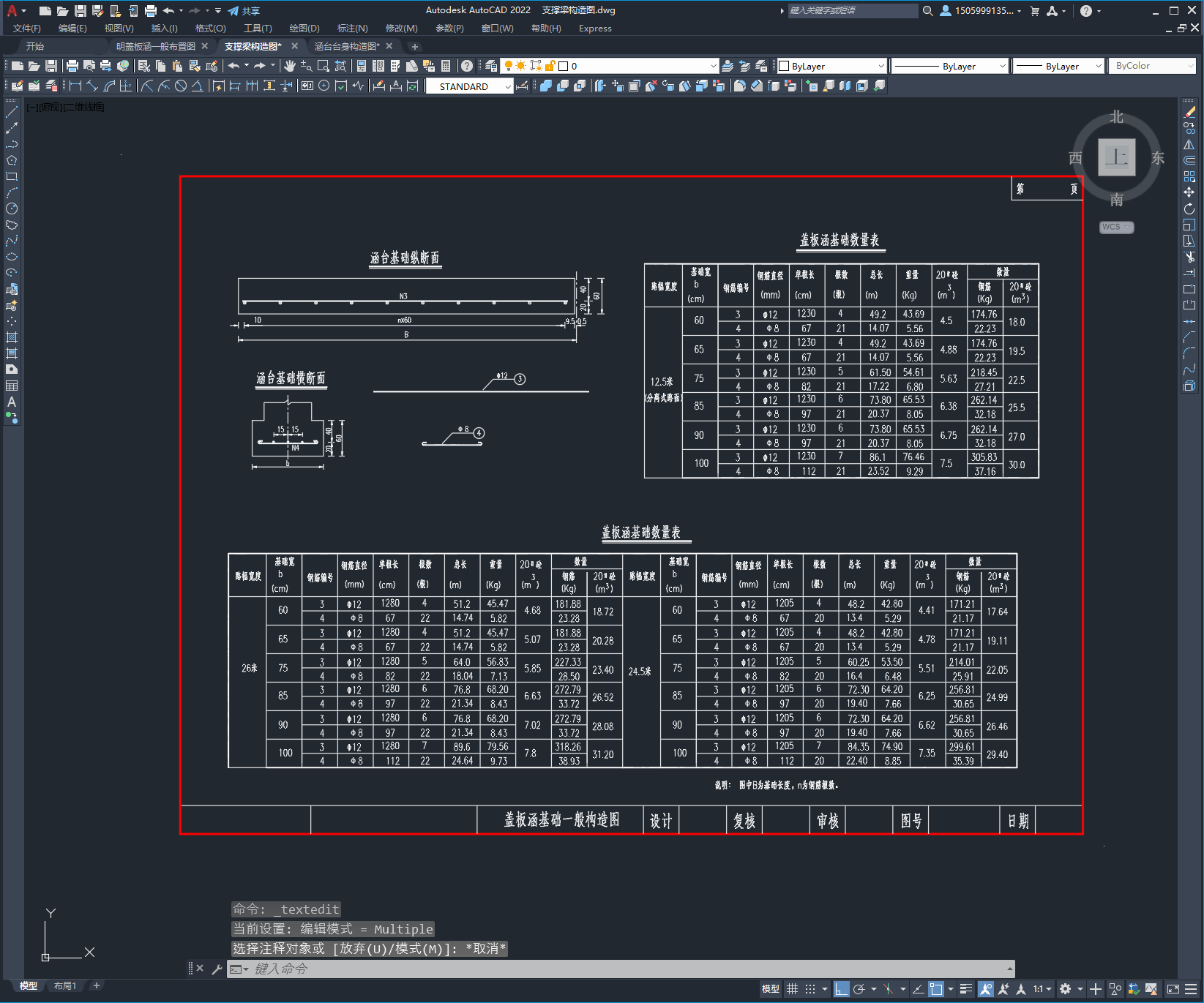Click the Plot (print) icon in toolbar
The height and width of the screenshot is (1003, 1204).
tap(72, 66)
